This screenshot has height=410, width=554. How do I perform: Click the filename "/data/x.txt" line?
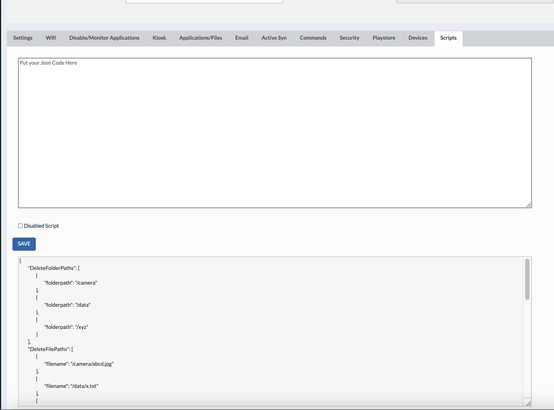71,386
